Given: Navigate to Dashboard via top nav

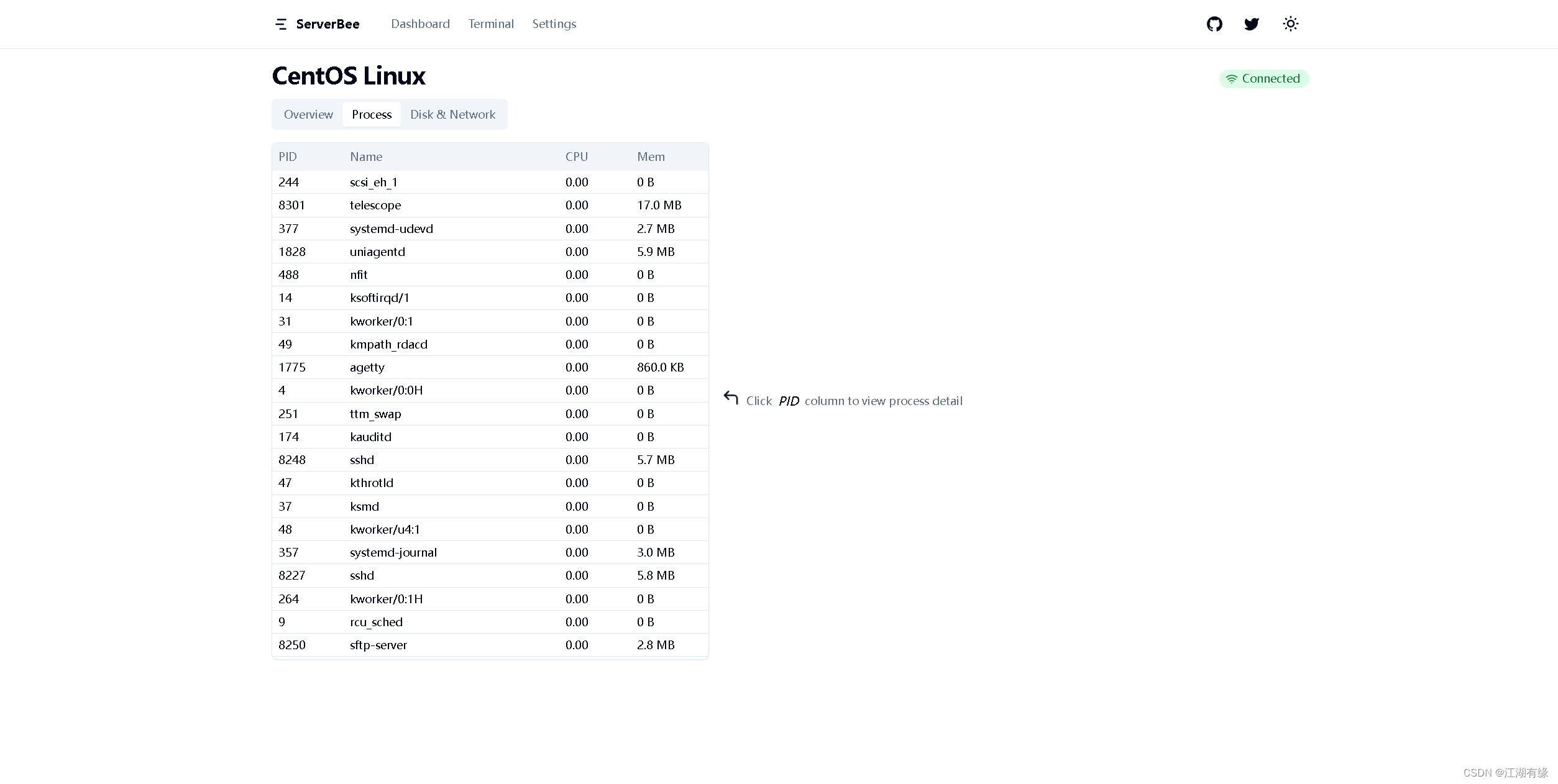Looking at the screenshot, I should coord(419,24).
